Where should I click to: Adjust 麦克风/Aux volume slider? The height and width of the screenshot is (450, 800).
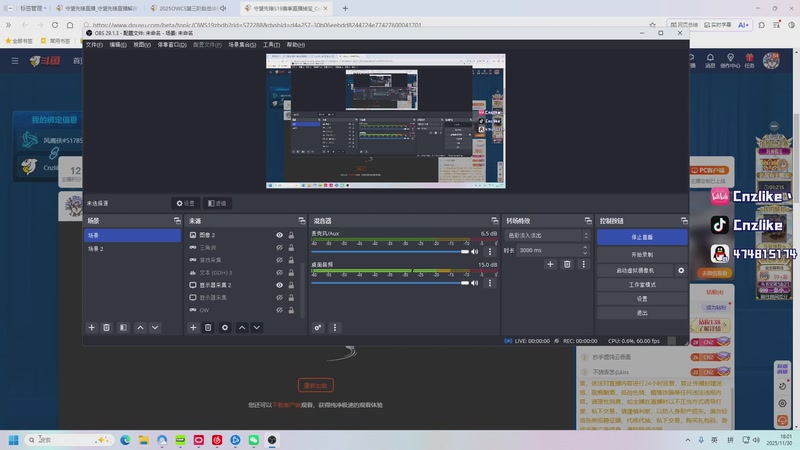[x=390, y=252]
